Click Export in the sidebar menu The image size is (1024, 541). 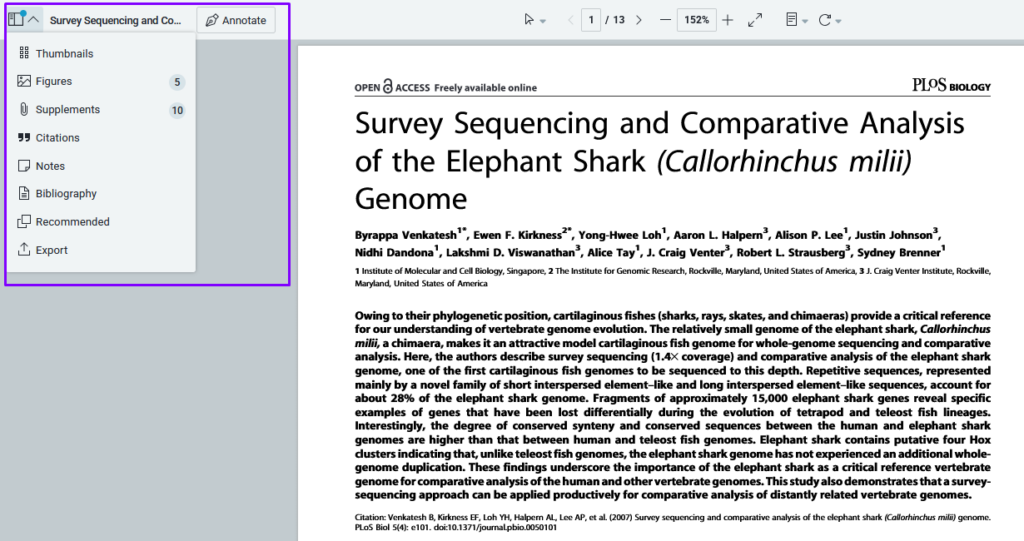click(51, 250)
